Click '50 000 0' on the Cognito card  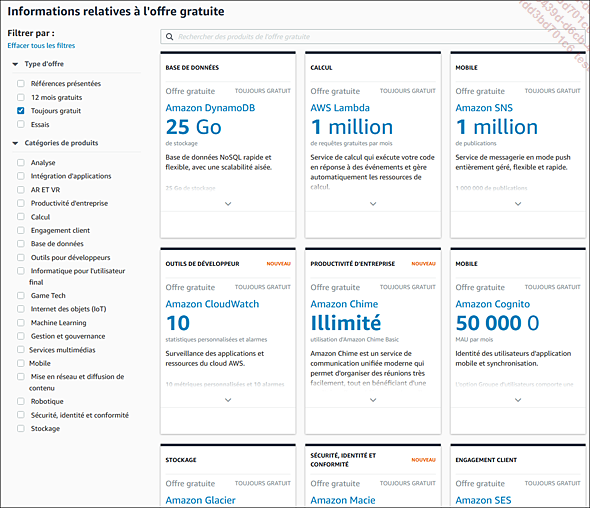click(497, 323)
